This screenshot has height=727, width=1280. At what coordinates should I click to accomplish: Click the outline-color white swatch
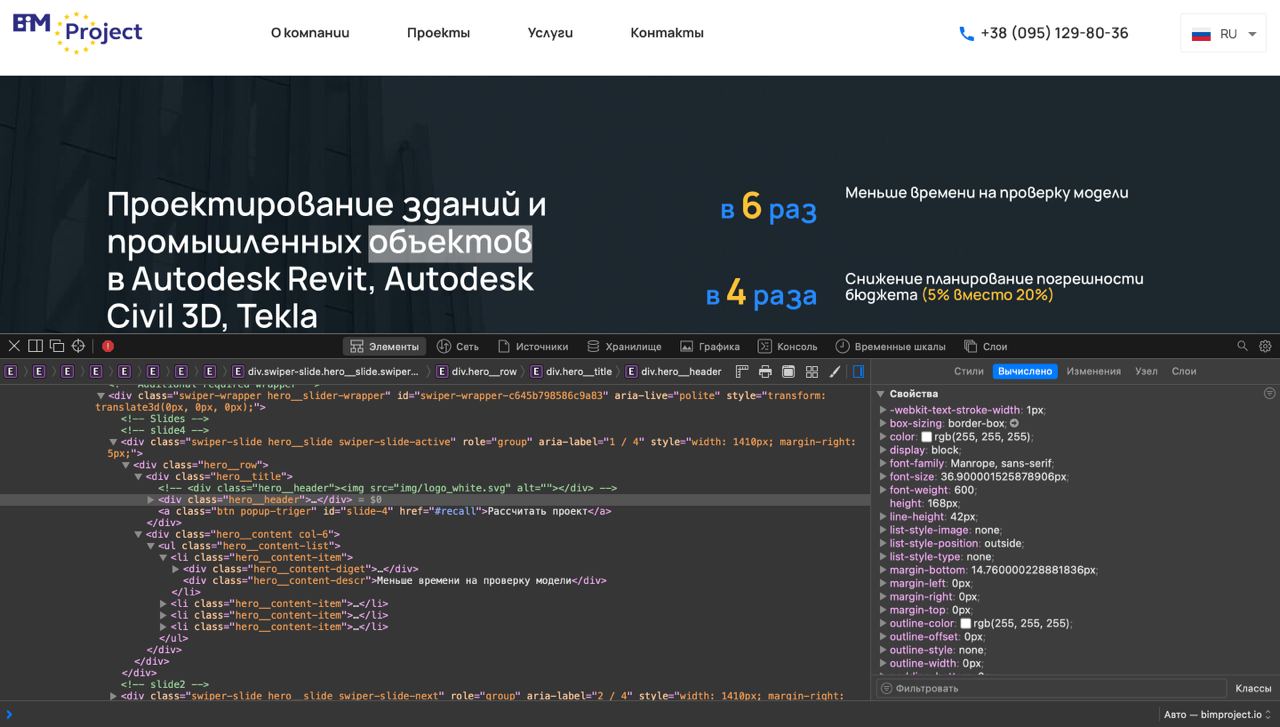click(965, 623)
